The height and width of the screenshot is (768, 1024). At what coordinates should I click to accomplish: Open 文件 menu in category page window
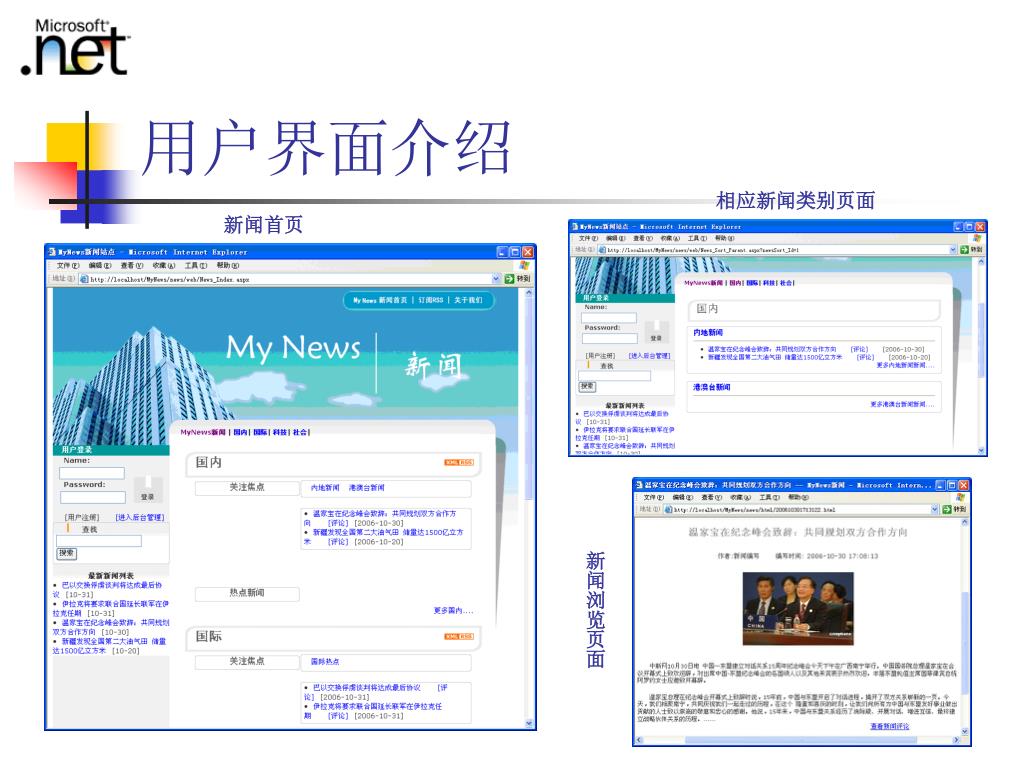588,238
